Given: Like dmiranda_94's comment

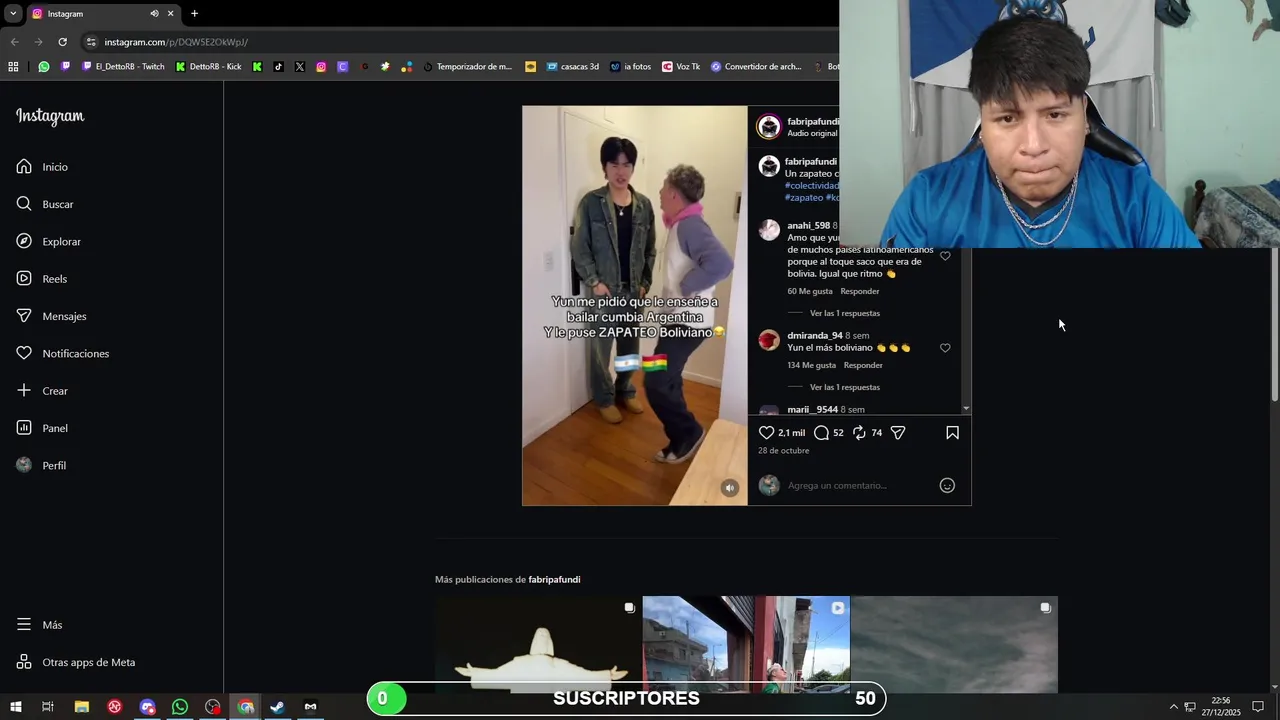Looking at the screenshot, I should point(945,348).
